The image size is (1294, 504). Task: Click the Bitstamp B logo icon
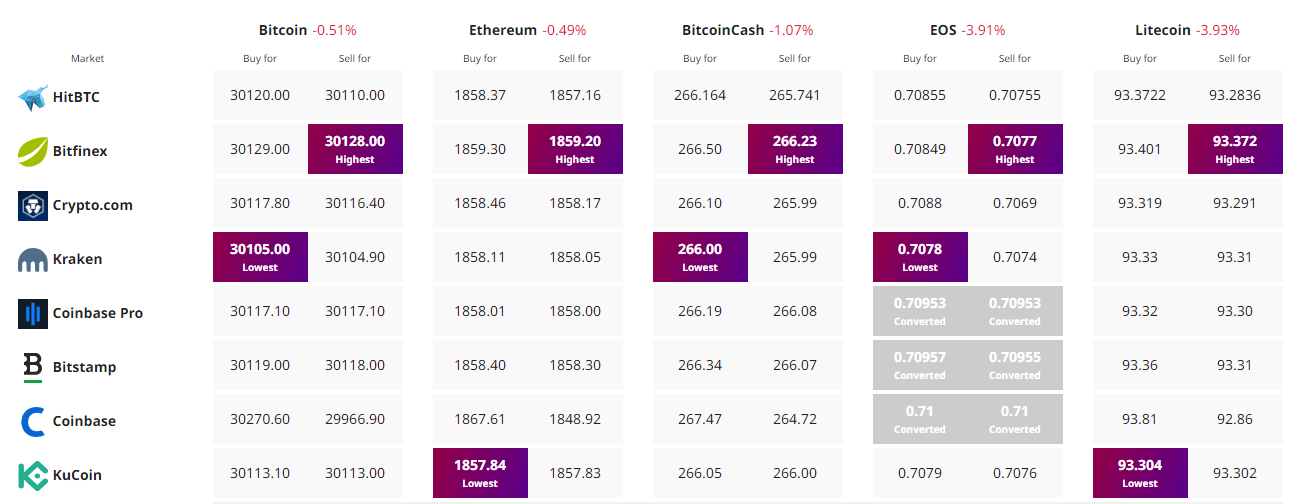click(33, 367)
